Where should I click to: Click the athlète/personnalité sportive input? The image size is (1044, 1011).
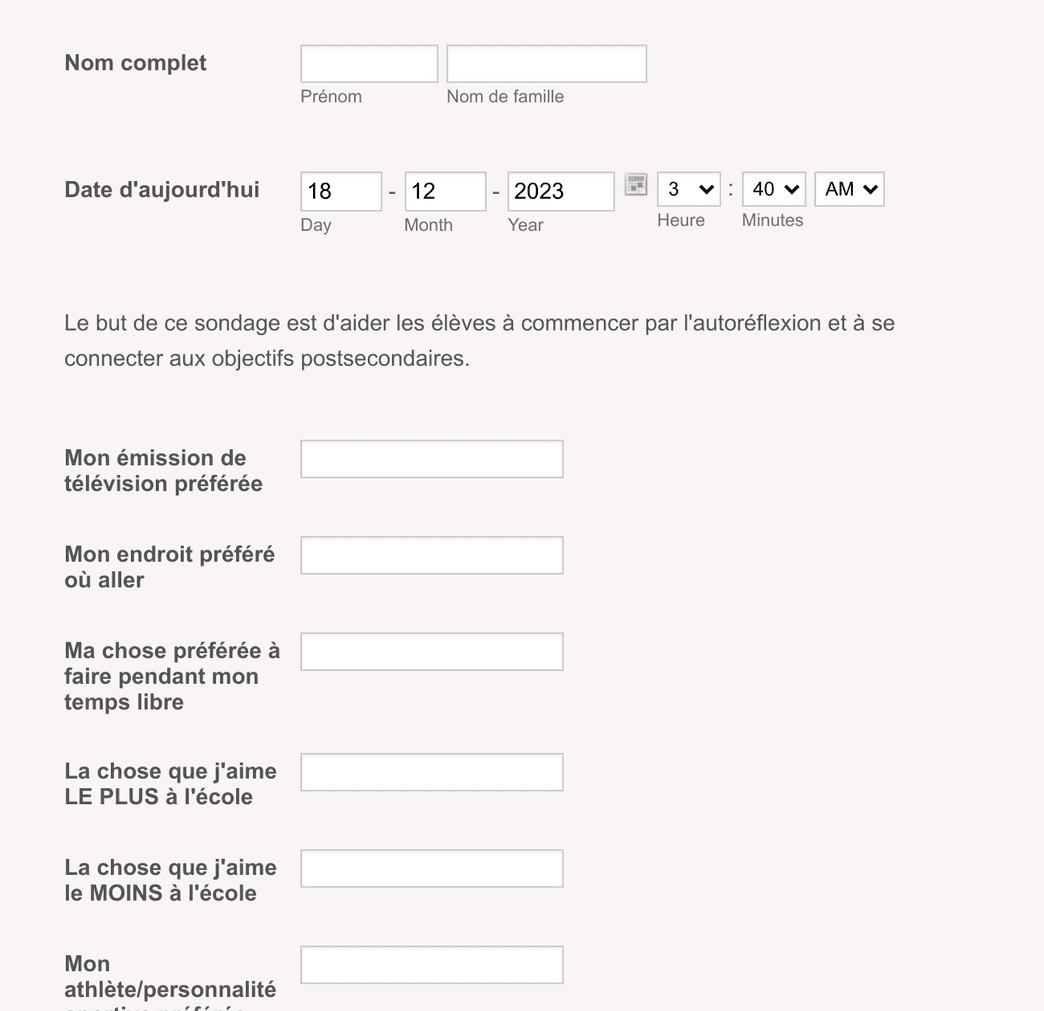[431, 964]
